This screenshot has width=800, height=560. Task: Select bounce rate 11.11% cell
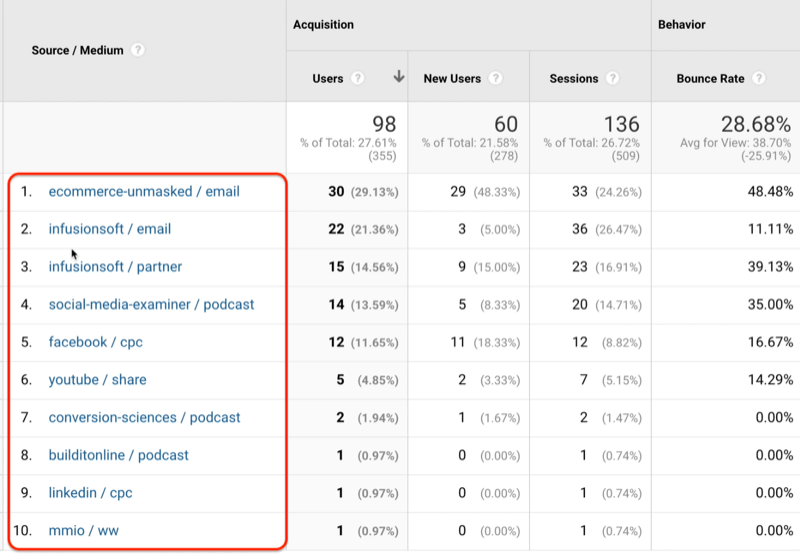coord(770,230)
